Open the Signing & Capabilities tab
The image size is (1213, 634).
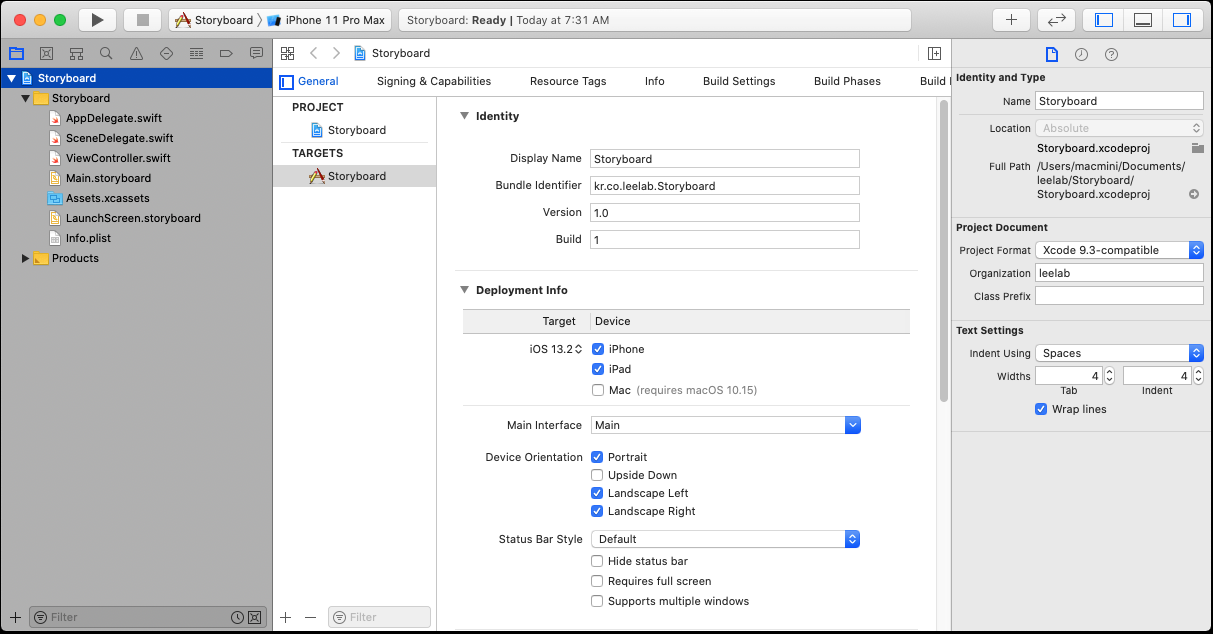point(433,81)
